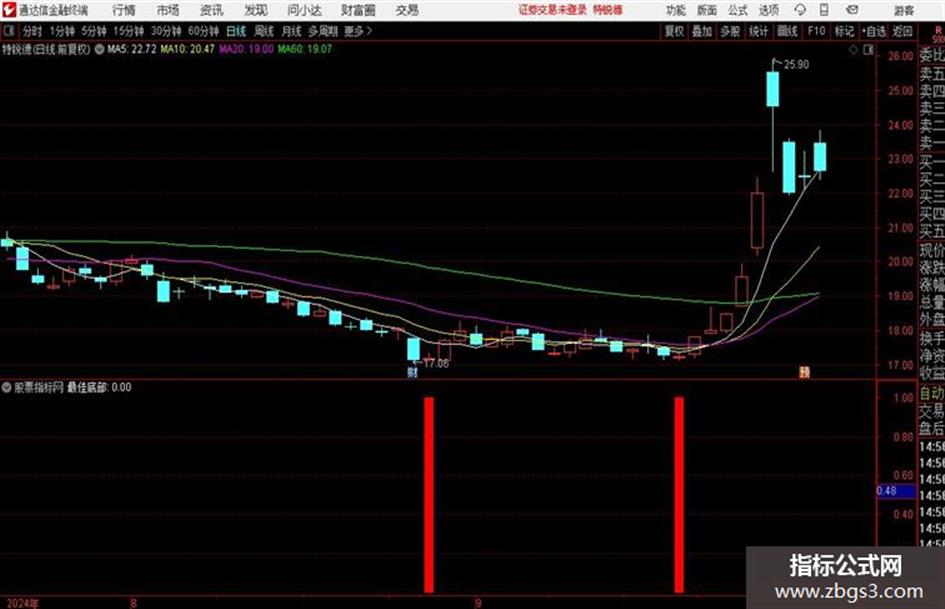Image resolution: width=945 pixels, height=609 pixels.
Task: Click the 通达信 red logo icon
Action: click(x=9, y=10)
